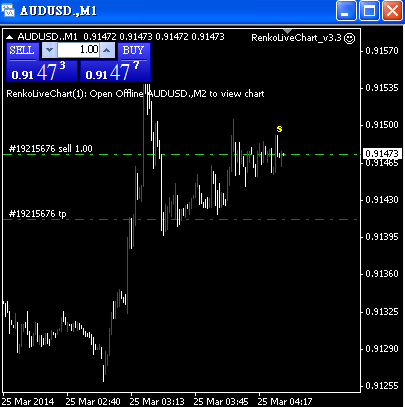
Task: Collapse one-click trading panel via triangle arrow
Action: pos(10,37)
